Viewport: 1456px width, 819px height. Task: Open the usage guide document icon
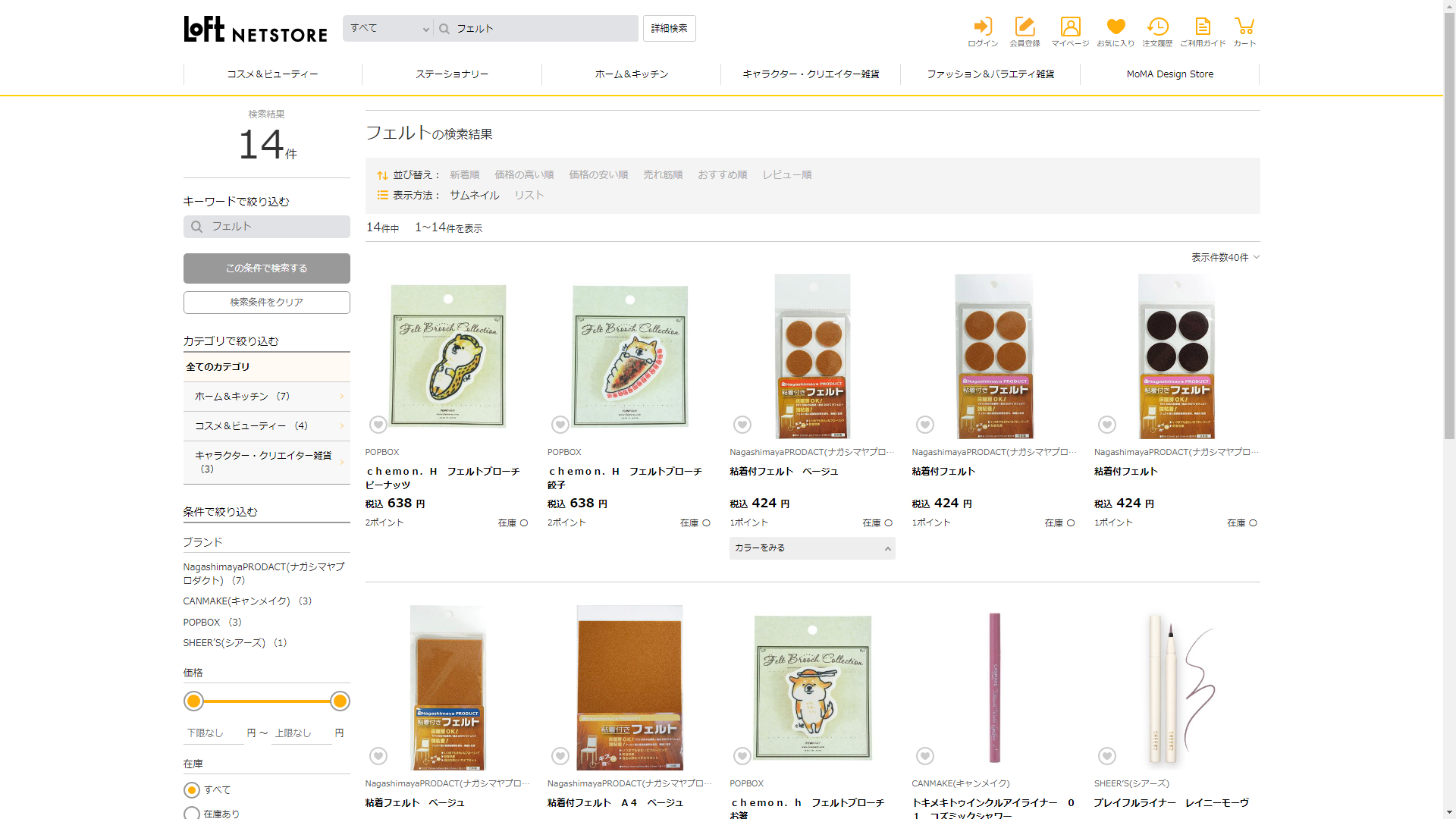(x=1202, y=27)
